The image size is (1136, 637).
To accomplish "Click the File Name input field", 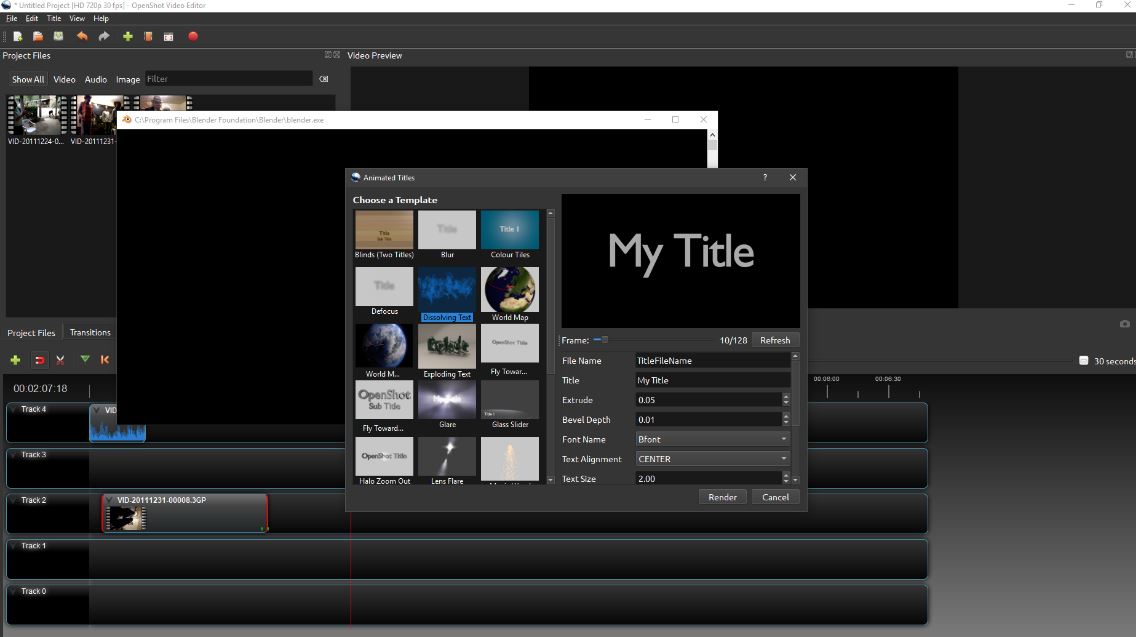I will (712, 360).
